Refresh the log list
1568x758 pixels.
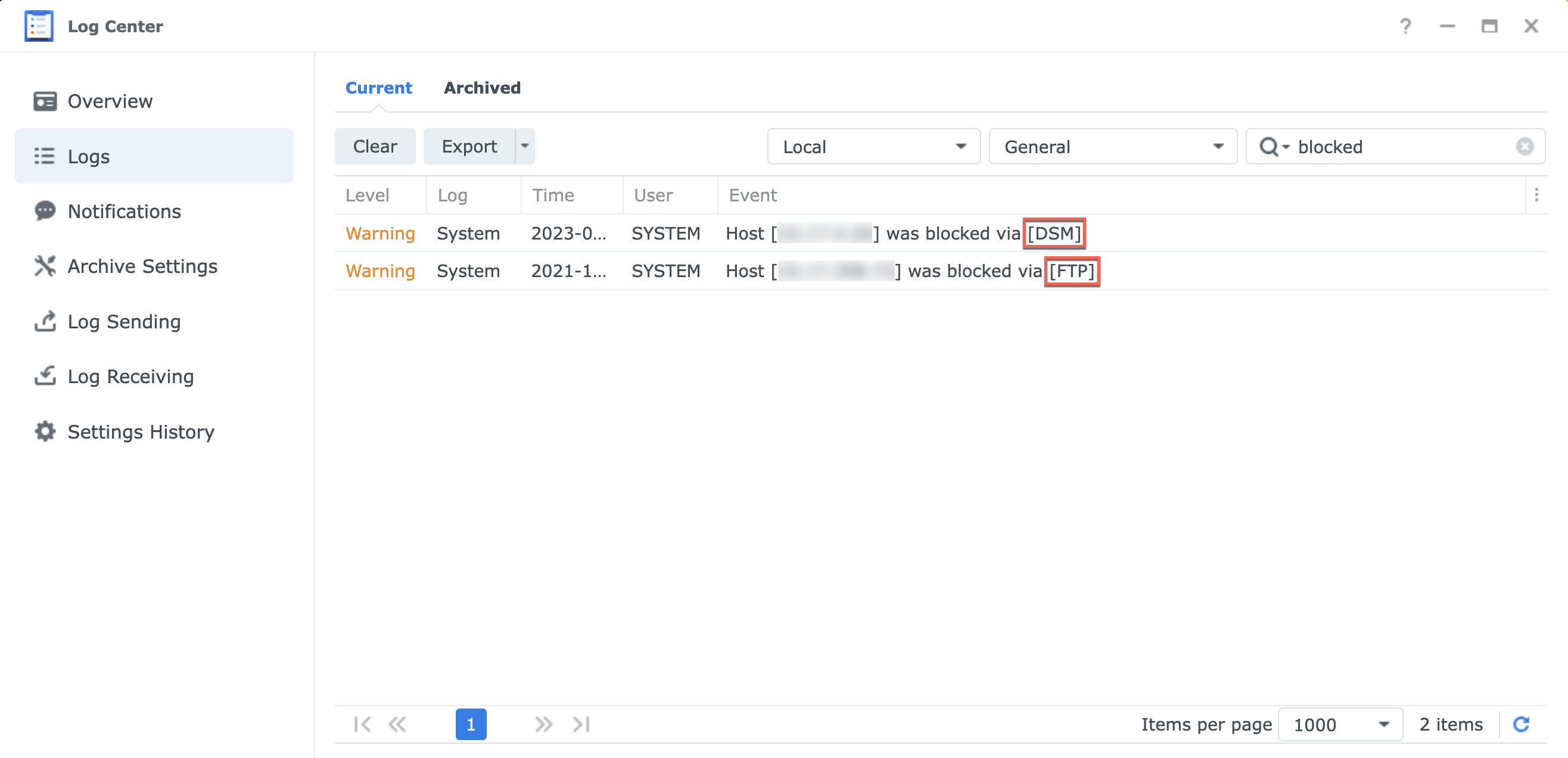click(x=1522, y=724)
